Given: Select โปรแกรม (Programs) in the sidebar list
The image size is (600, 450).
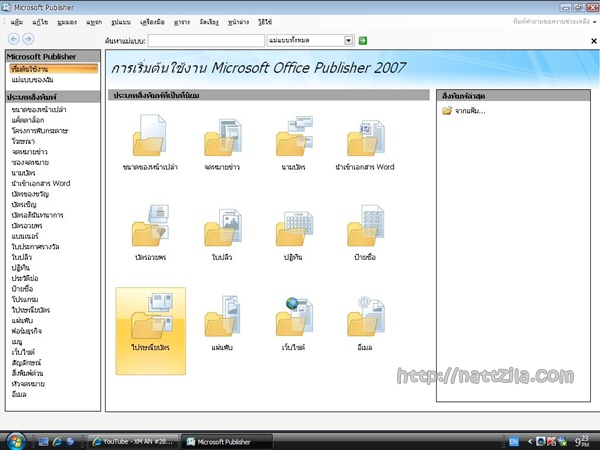Looking at the screenshot, I should pos(25,299).
